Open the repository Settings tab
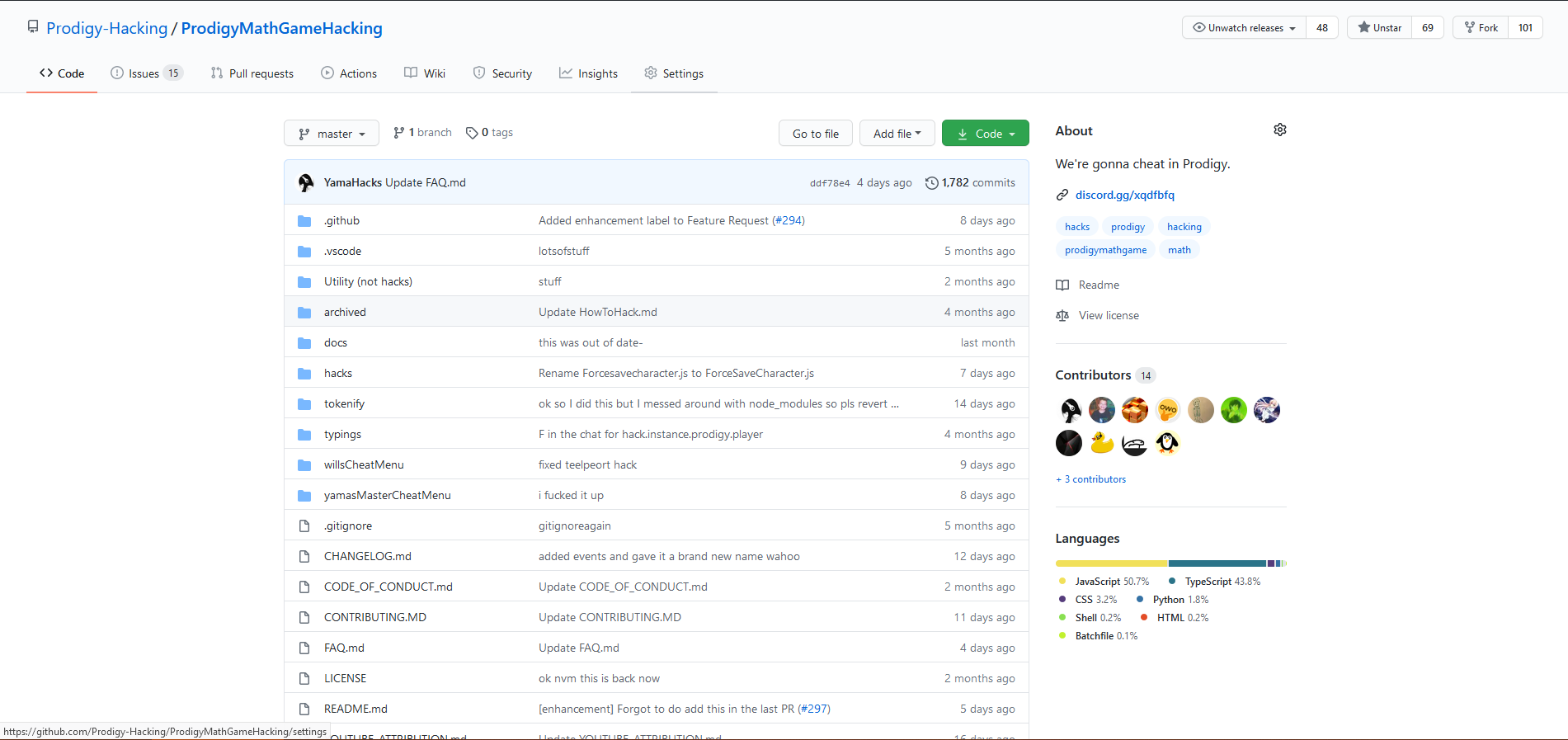Screen dimensions: 1568x740 pos(674,73)
